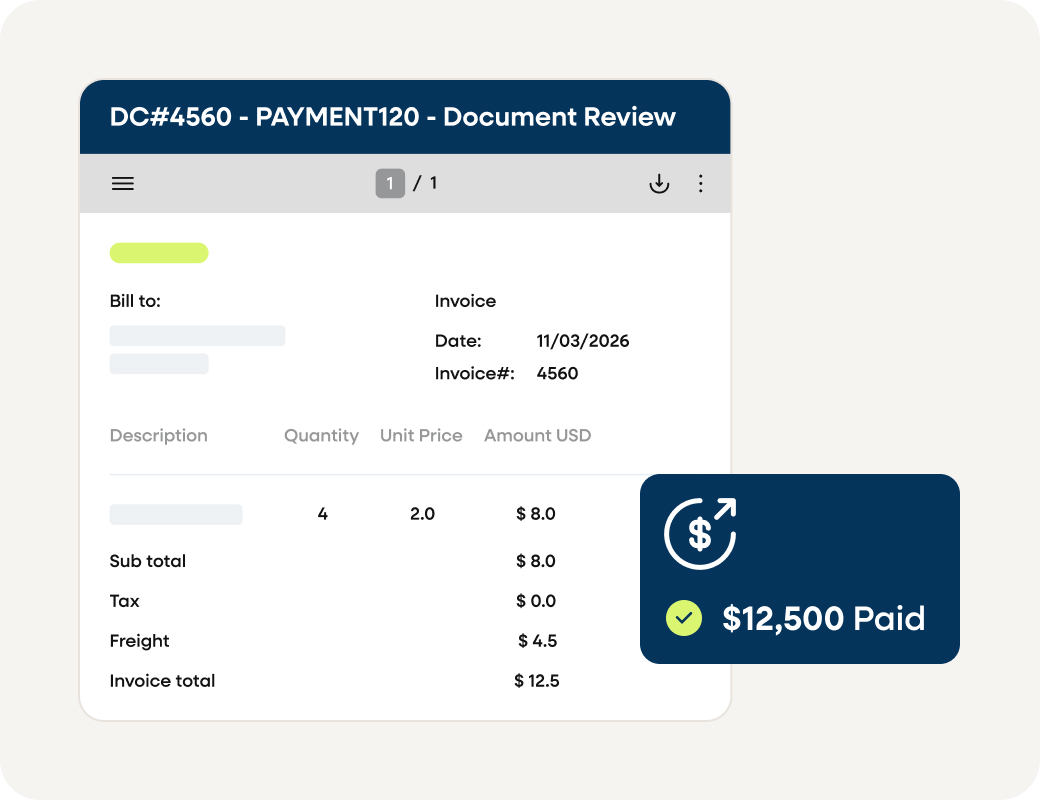Click the first placeholder line under Bill to
Viewport: 1040px width, 800px height.
198,336
